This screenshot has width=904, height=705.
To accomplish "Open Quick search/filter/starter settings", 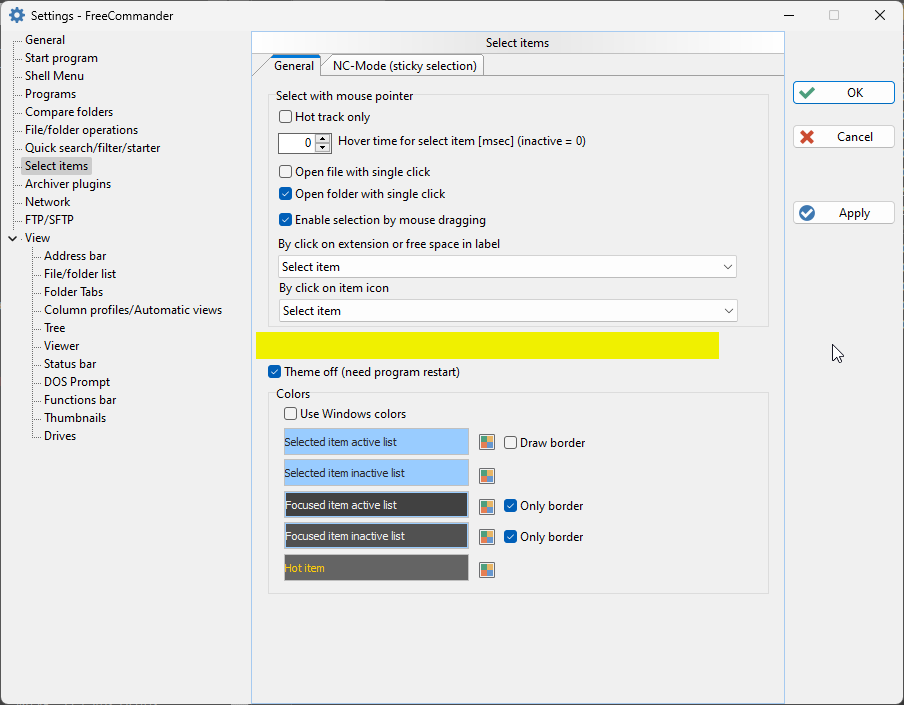I will (92, 148).
